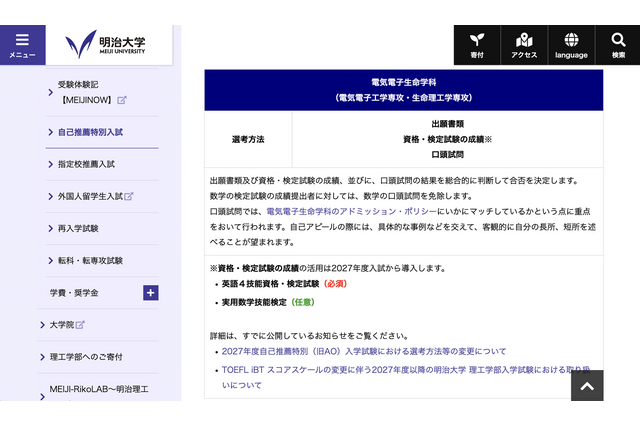This screenshot has width=640, height=426.
Task: Click the Meiji University logo
Action: [105, 44]
